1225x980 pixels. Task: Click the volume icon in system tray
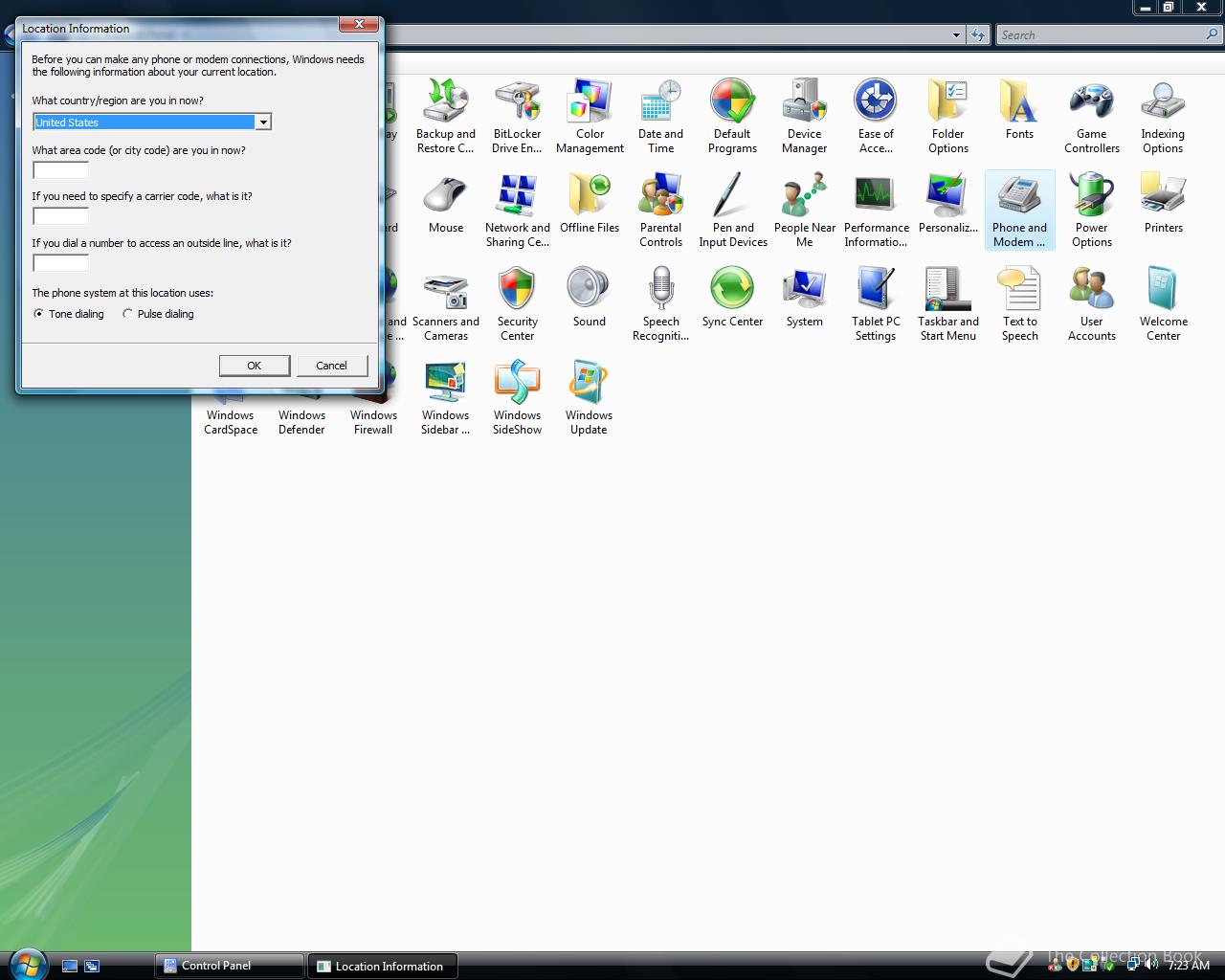[1151, 965]
